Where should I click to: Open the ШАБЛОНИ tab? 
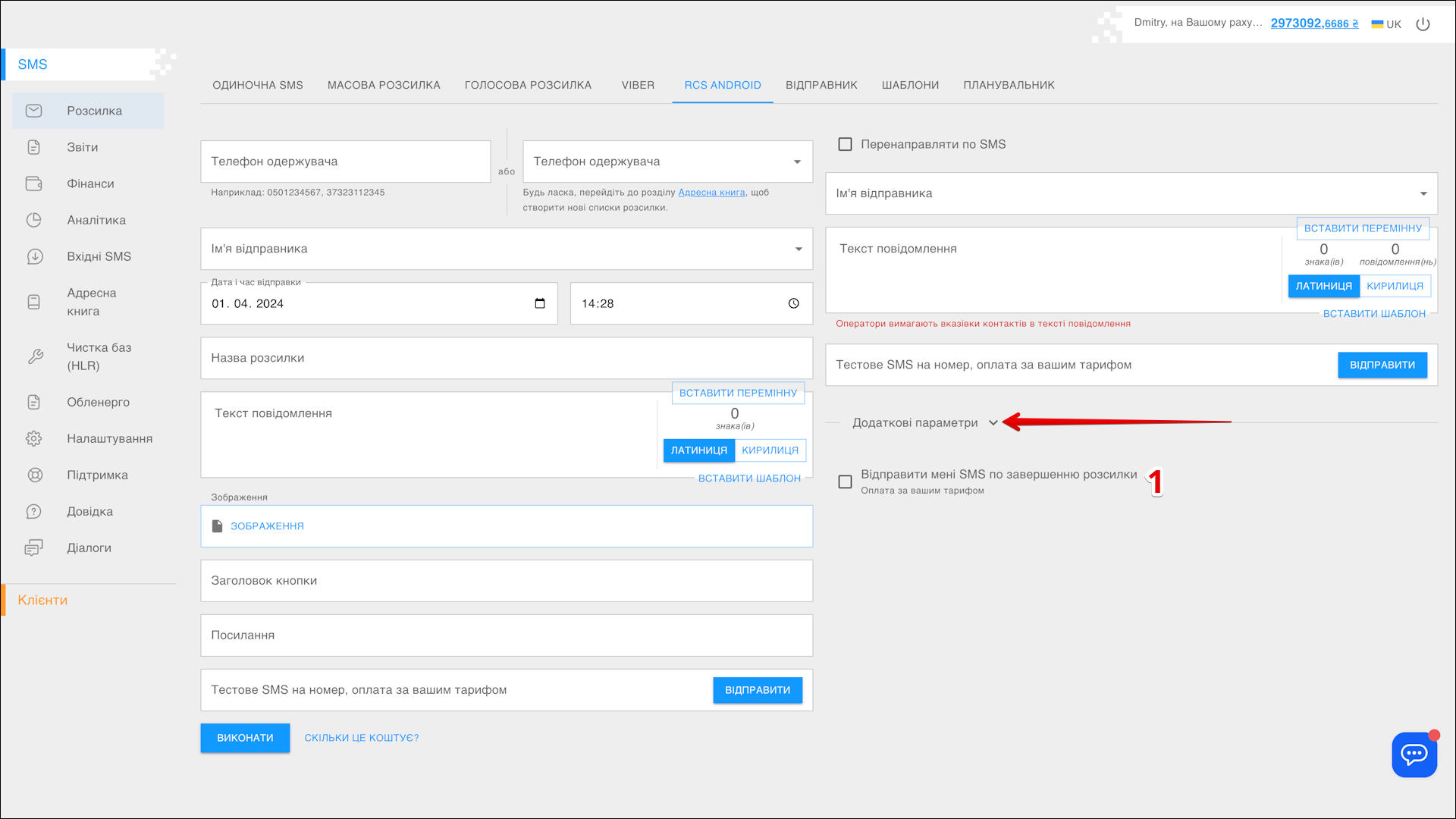[x=910, y=85]
